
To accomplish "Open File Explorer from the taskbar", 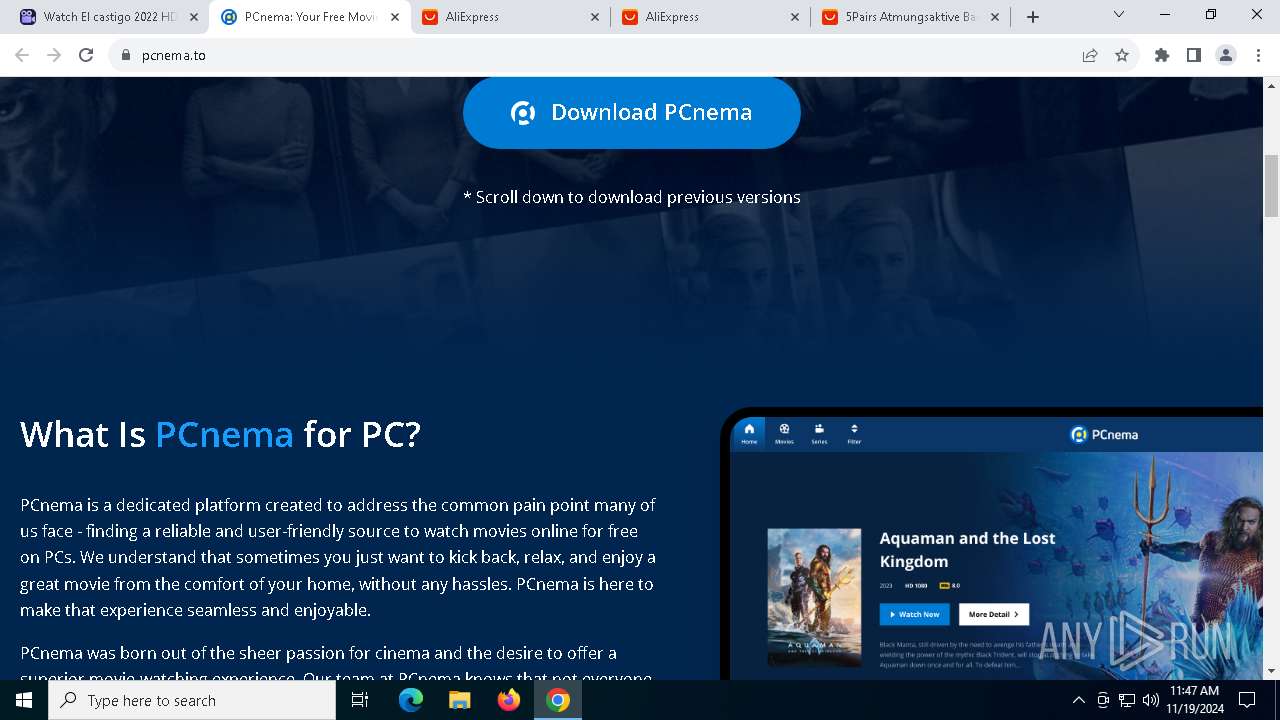I will [x=459, y=700].
